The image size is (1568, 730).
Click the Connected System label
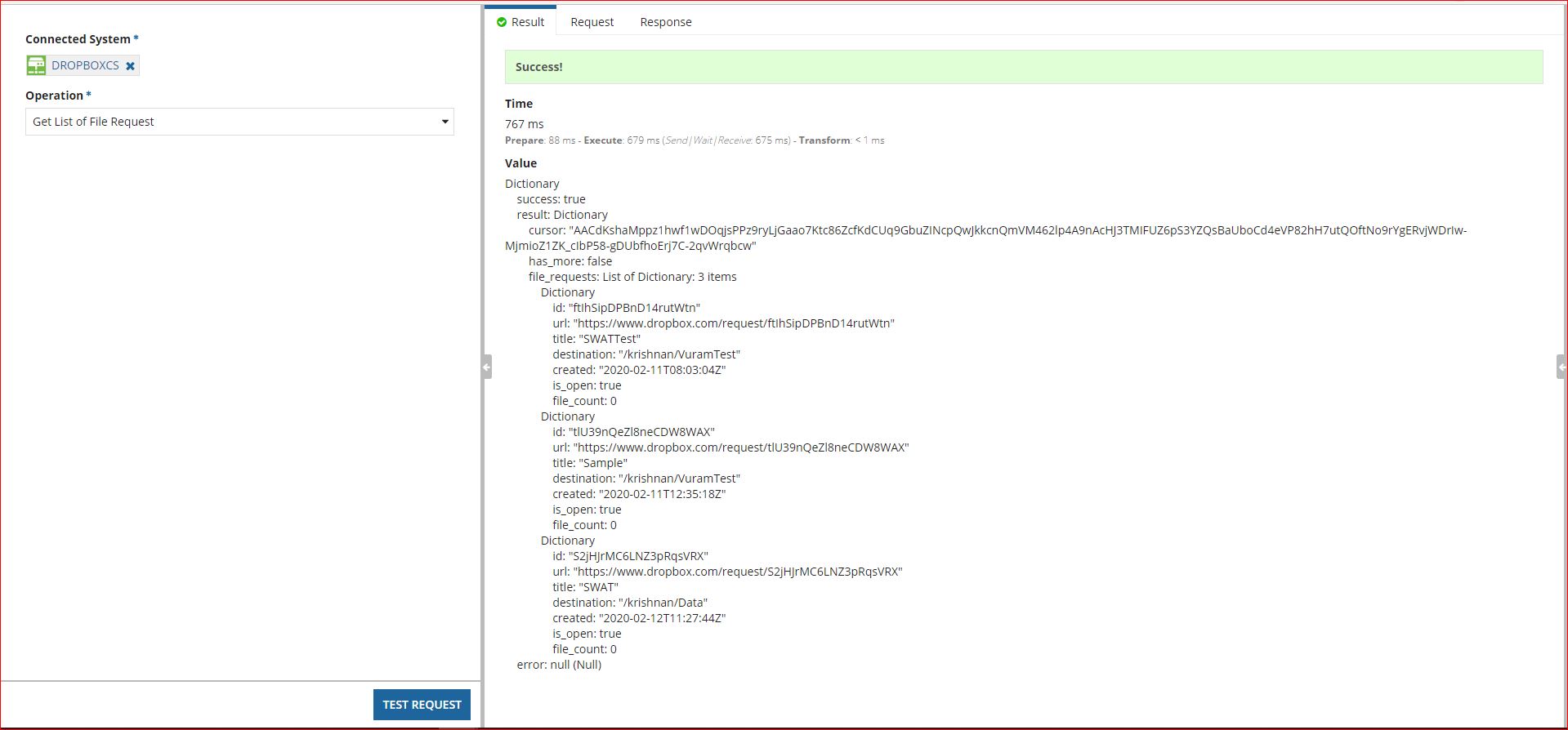pyautogui.click(x=78, y=39)
